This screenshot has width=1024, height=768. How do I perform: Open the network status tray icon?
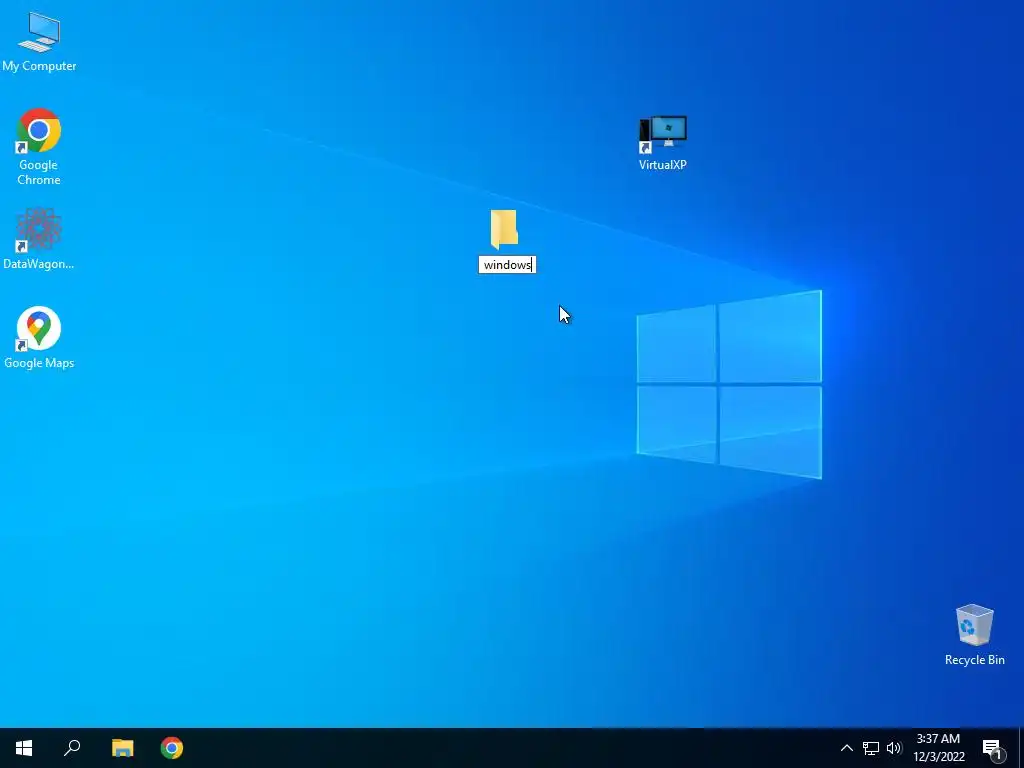(x=871, y=748)
